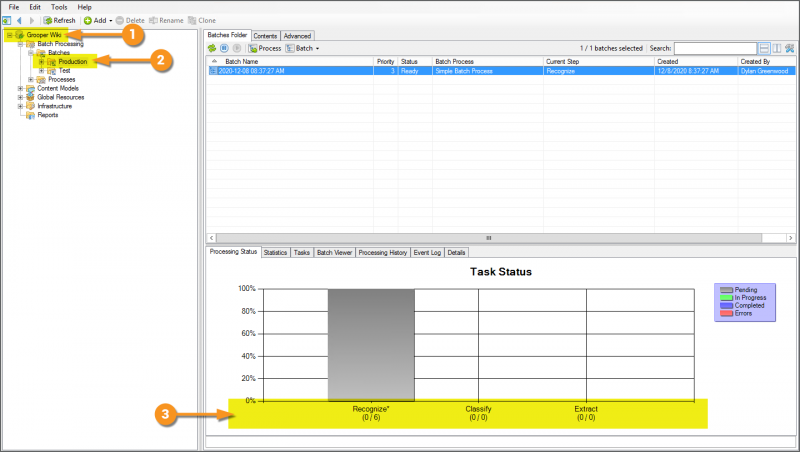Click the gray resume play icon

[x=237, y=48]
